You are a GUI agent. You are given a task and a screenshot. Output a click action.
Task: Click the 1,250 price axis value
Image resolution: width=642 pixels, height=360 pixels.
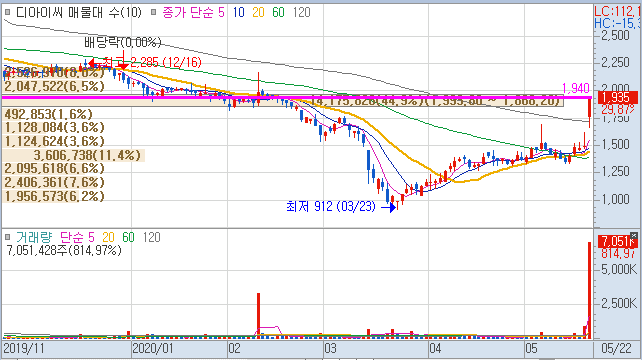615,171
